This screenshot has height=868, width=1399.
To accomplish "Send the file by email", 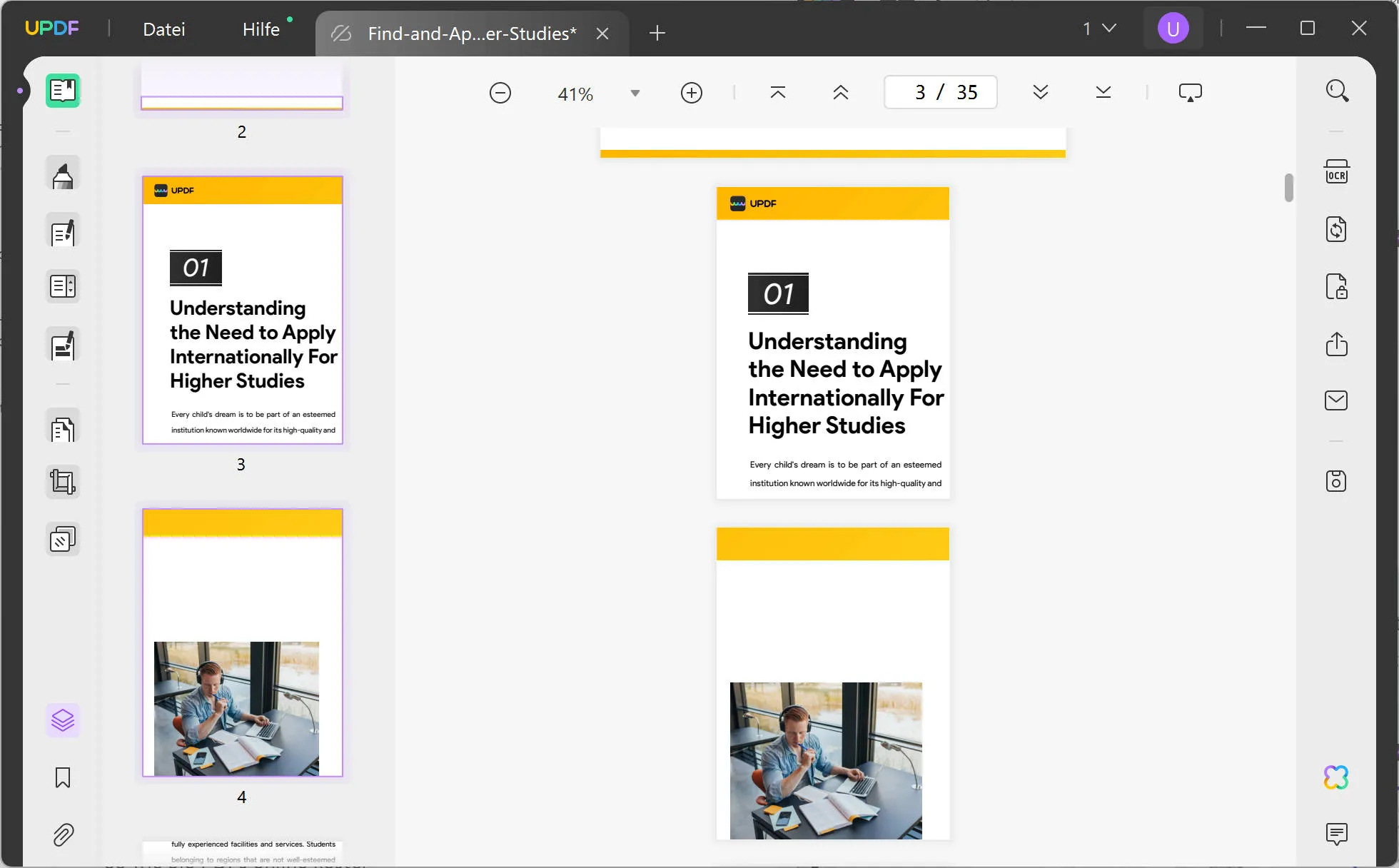I will click(x=1337, y=400).
